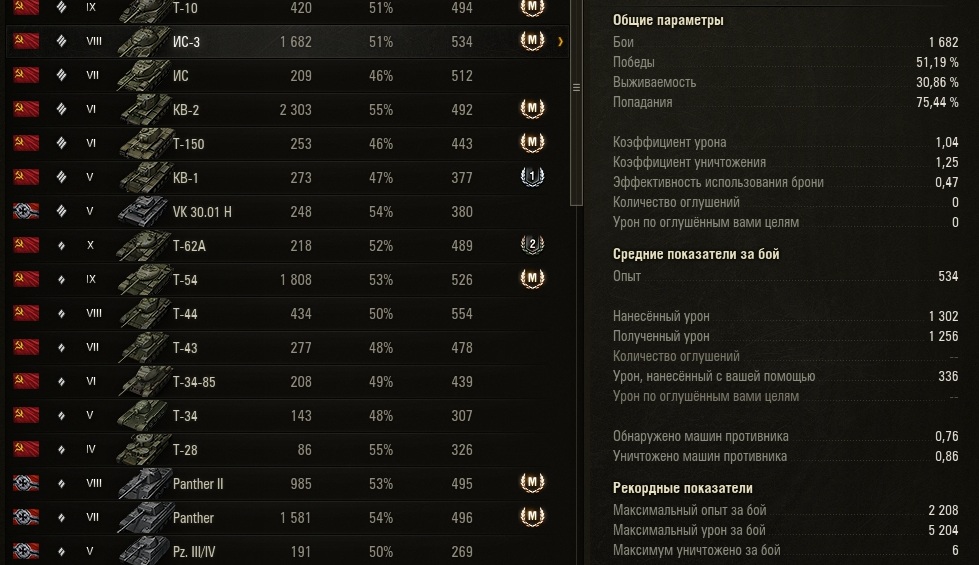Select the Т-28 tank in the list
Viewport: 979px width, 565px height.
[x=185, y=450]
